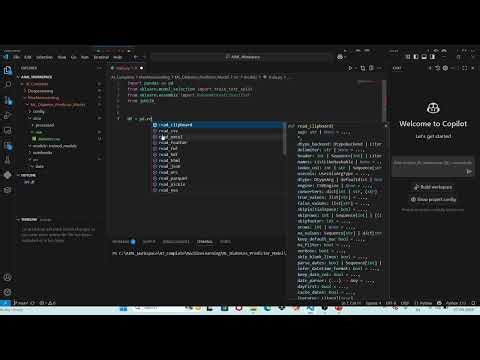Open remote window indicator in status bar
The width and height of the screenshot is (480, 360).
pos(5,303)
